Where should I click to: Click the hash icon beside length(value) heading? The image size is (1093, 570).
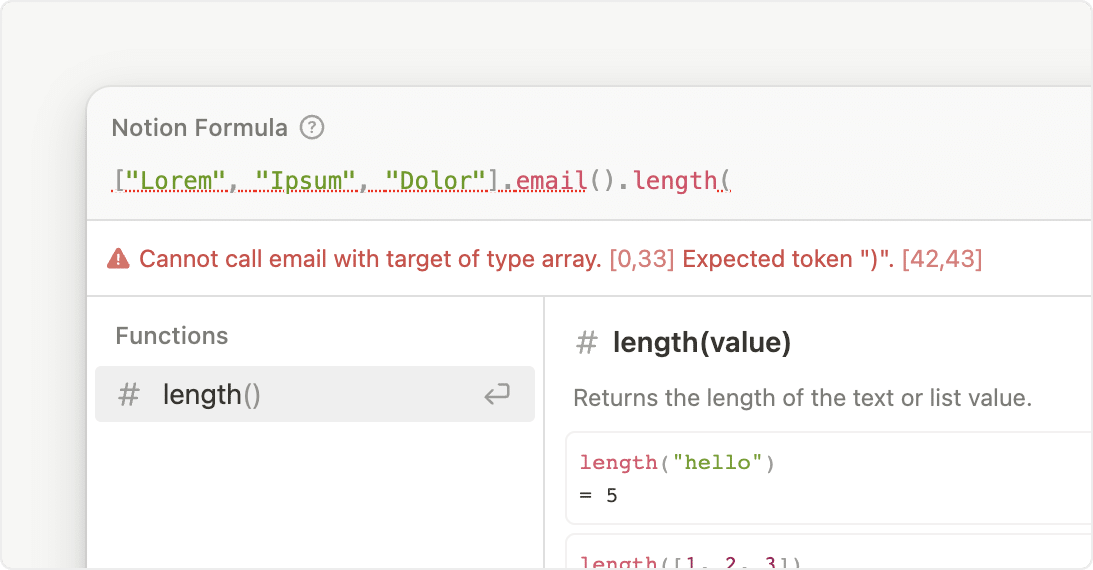586,342
